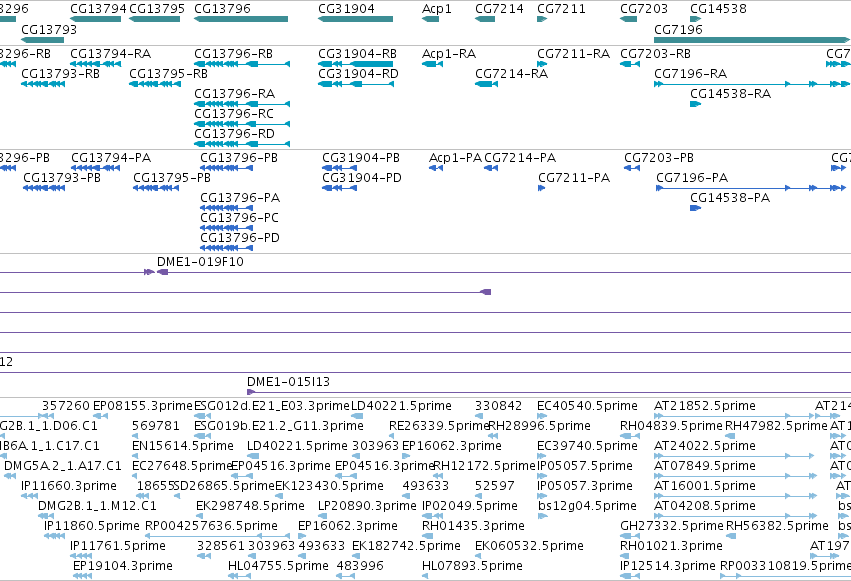Viewport: 851px width, 581px height.
Task: Click transcript CG13796-RD
Action: 234,134
